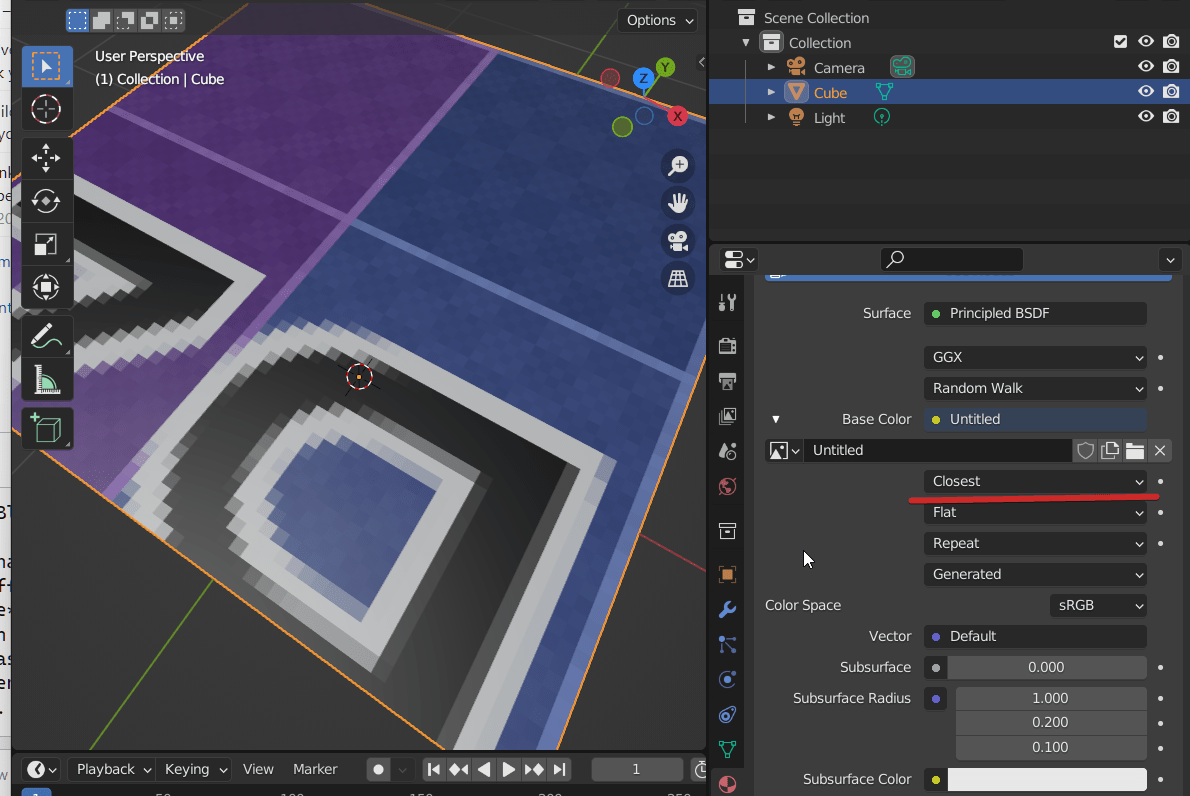Choose the Annotate tool

(46, 336)
